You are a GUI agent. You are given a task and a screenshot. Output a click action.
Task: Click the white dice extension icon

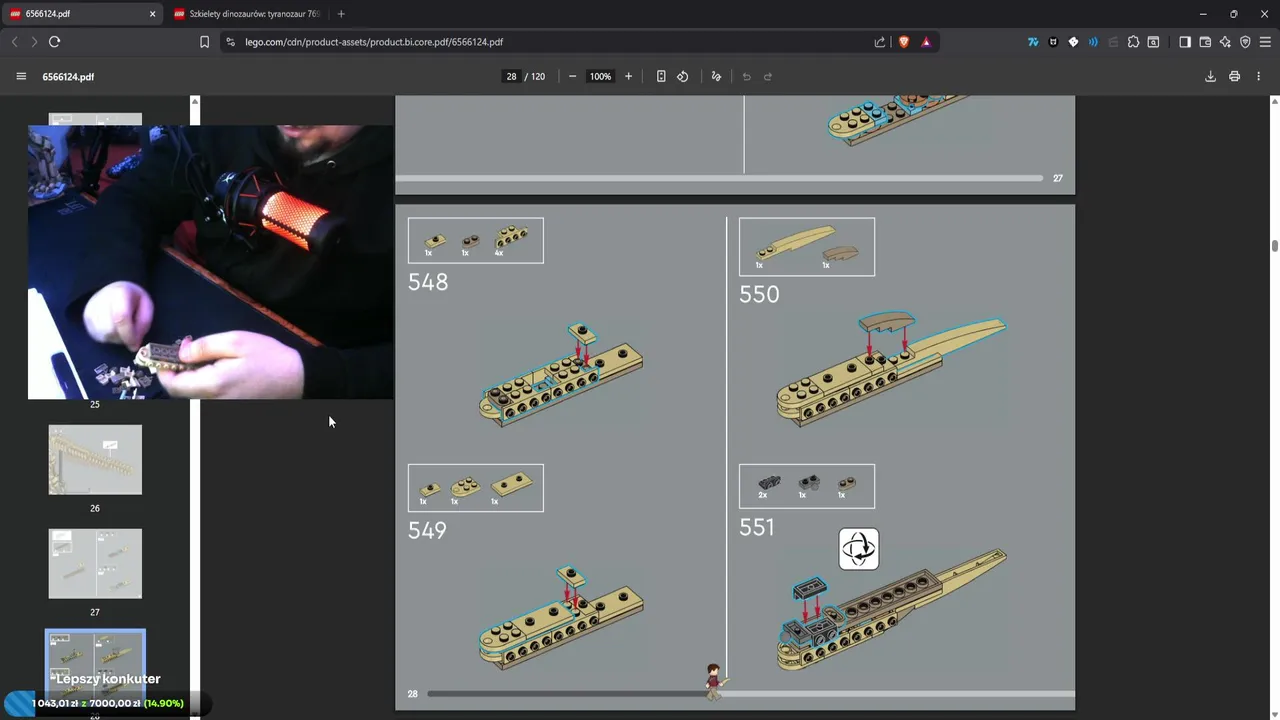[x=1073, y=42]
